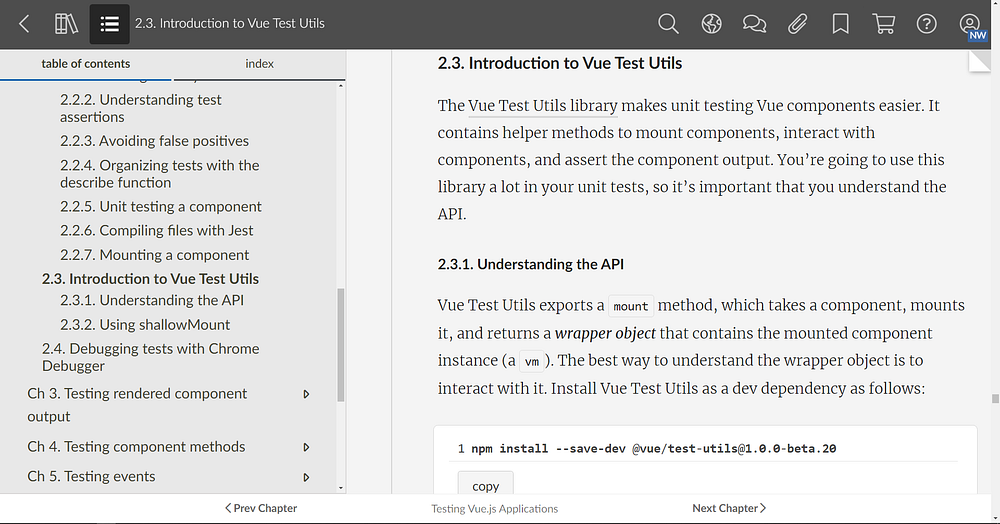The image size is (1000, 524).
Task: Open the shopping cart icon
Action: coord(883,24)
